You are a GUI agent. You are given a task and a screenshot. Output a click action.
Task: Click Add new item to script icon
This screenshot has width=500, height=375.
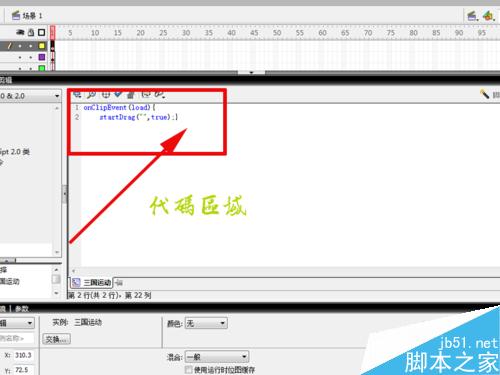point(77,95)
